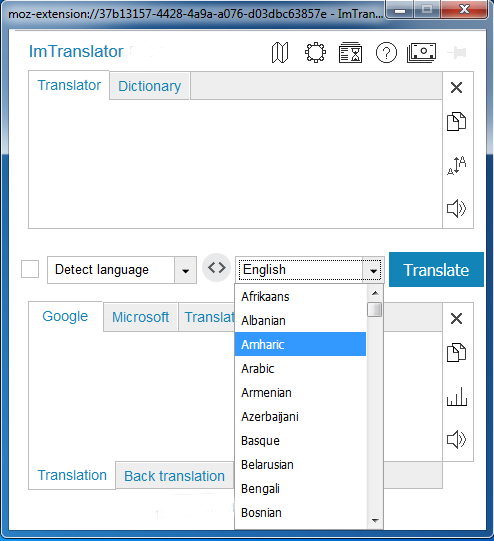Image resolution: width=494 pixels, height=541 pixels.
Task: Open ImTranslator options gear icon
Action: point(315,52)
